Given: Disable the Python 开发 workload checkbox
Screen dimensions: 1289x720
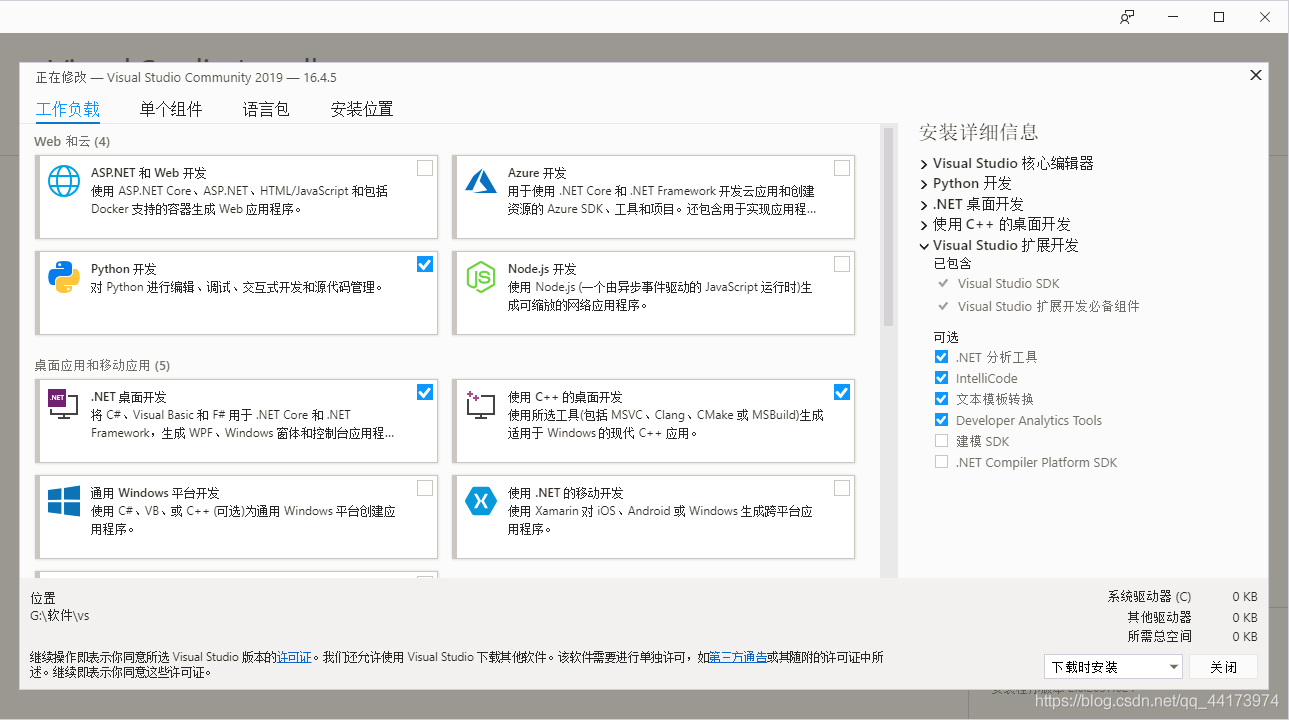Looking at the screenshot, I should [x=424, y=263].
